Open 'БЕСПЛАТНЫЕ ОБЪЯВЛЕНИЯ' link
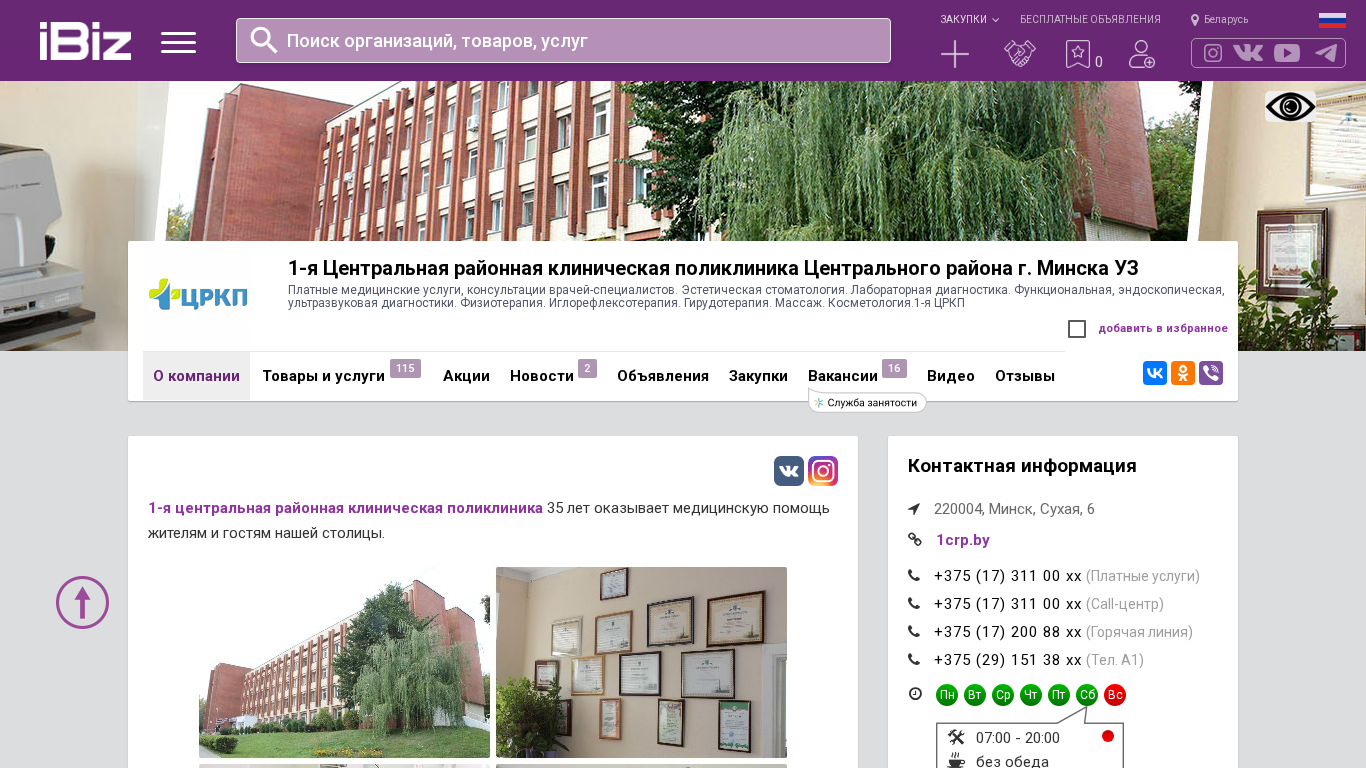This screenshot has height=768, width=1366. coord(1090,19)
